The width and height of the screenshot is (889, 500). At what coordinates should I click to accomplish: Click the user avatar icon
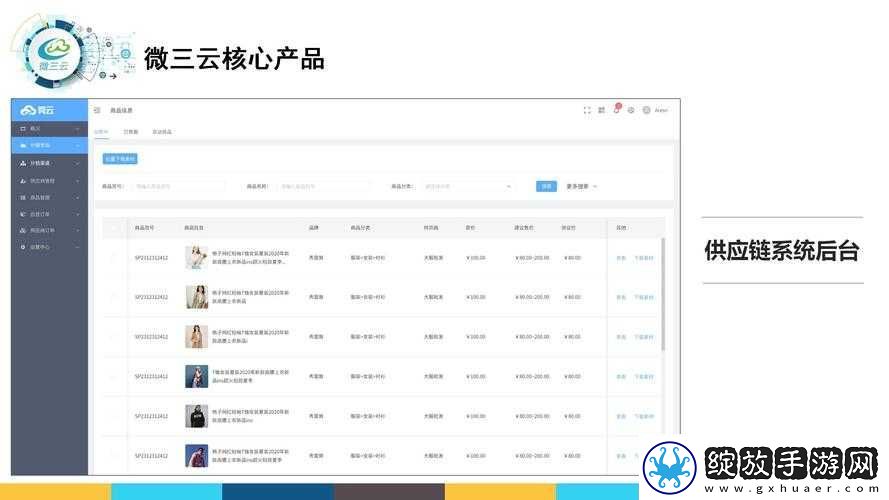(646, 110)
